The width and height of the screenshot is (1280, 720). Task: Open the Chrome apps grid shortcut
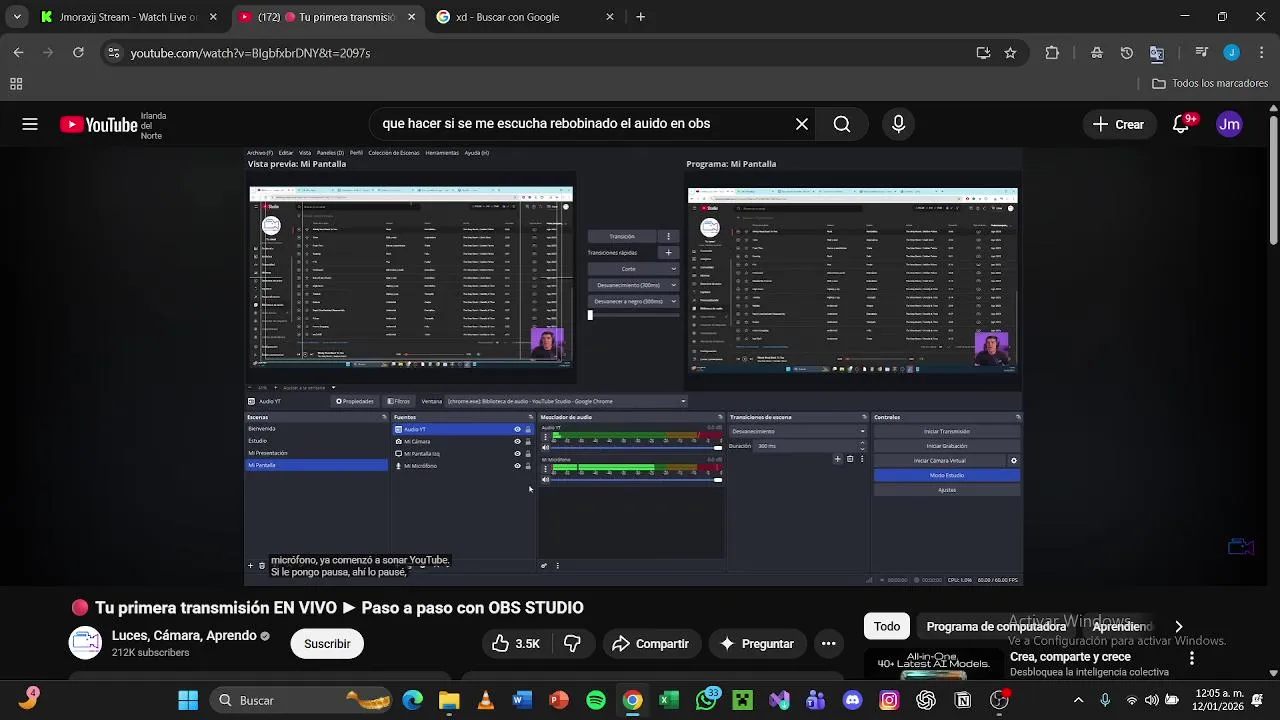(16, 84)
